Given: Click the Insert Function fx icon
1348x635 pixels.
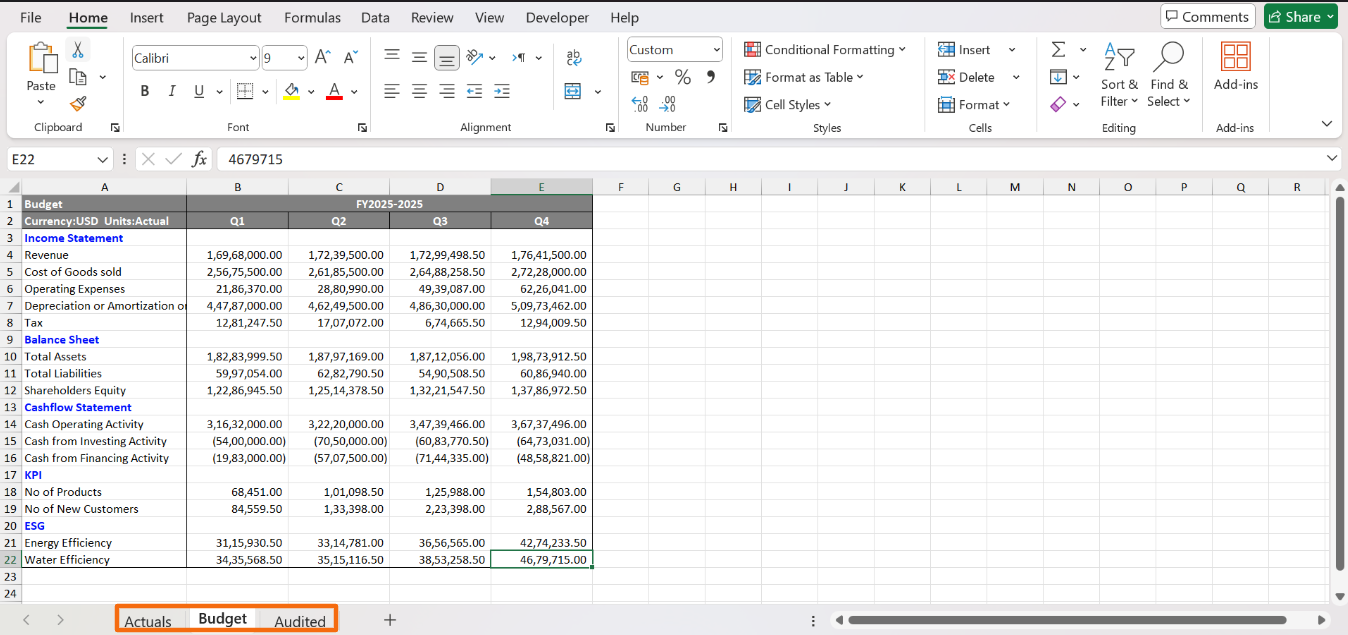Looking at the screenshot, I should [200, 159].
